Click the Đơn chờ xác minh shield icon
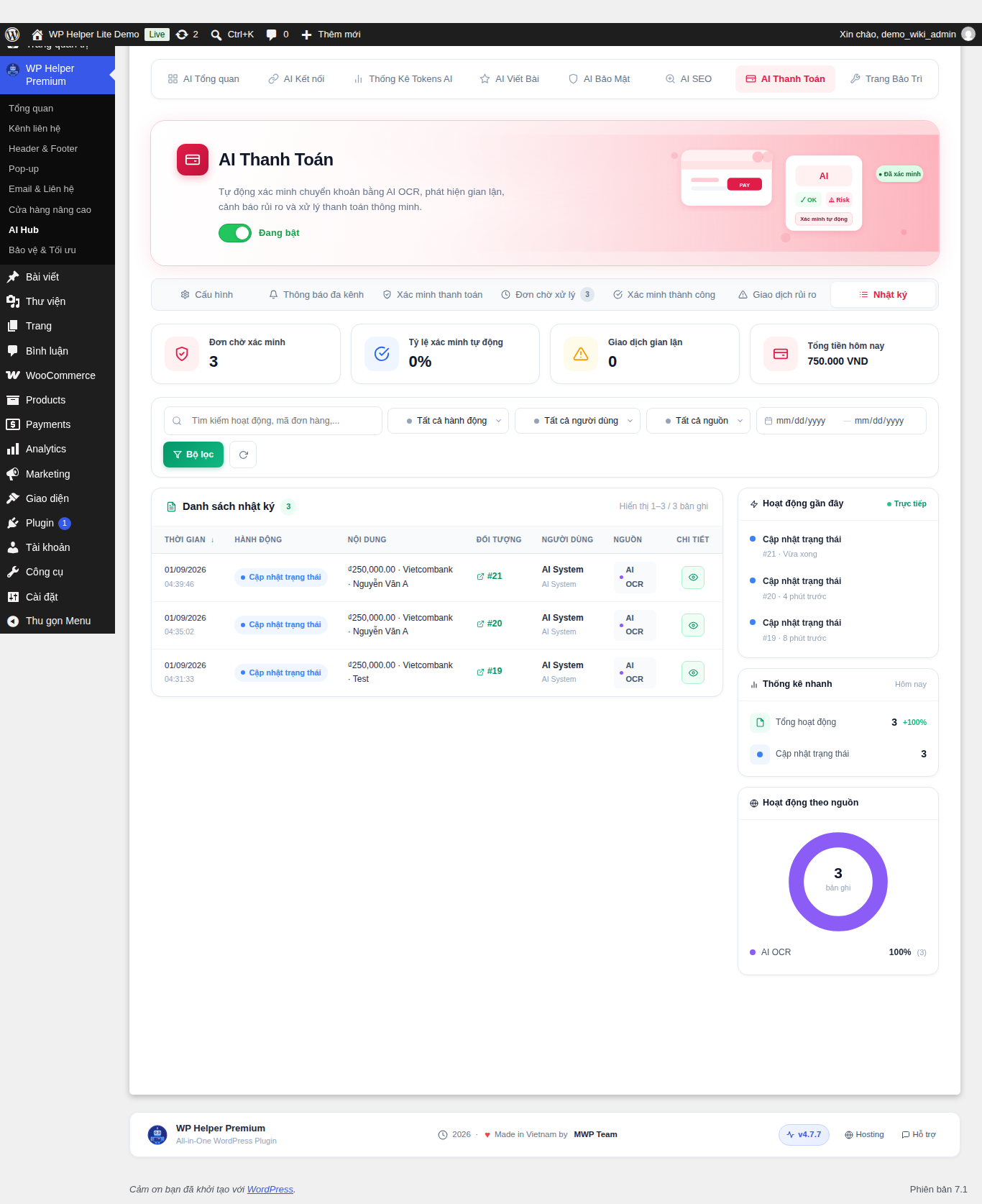The width and height of the screenshot is (982, 1204). click(182, 354)
